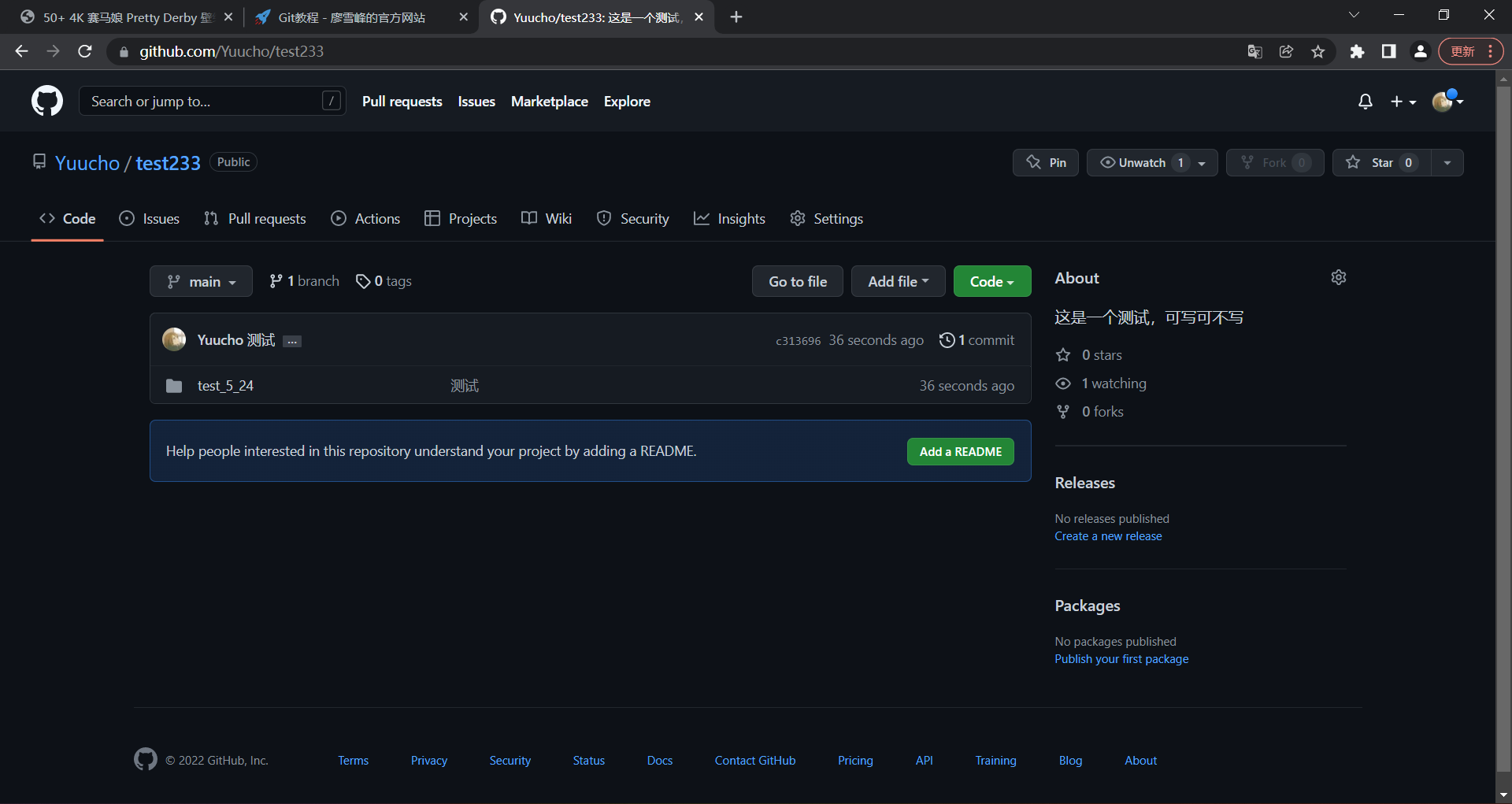The width and height of the screenshot is (1512, 804).
Task: Open the Wiki tab
Action: pos(547,219)
